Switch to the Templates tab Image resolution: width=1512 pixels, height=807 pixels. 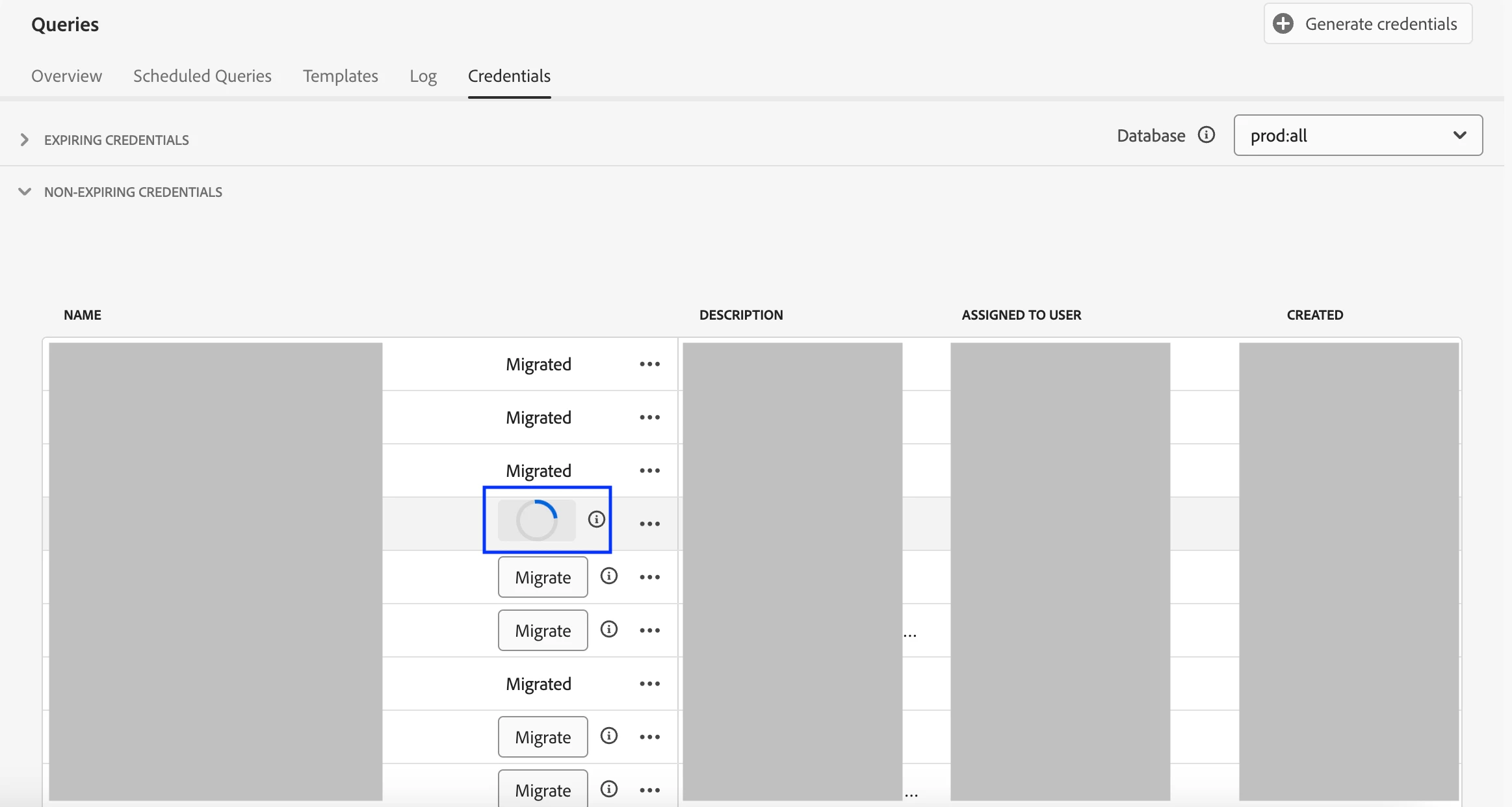click(340, 76)
